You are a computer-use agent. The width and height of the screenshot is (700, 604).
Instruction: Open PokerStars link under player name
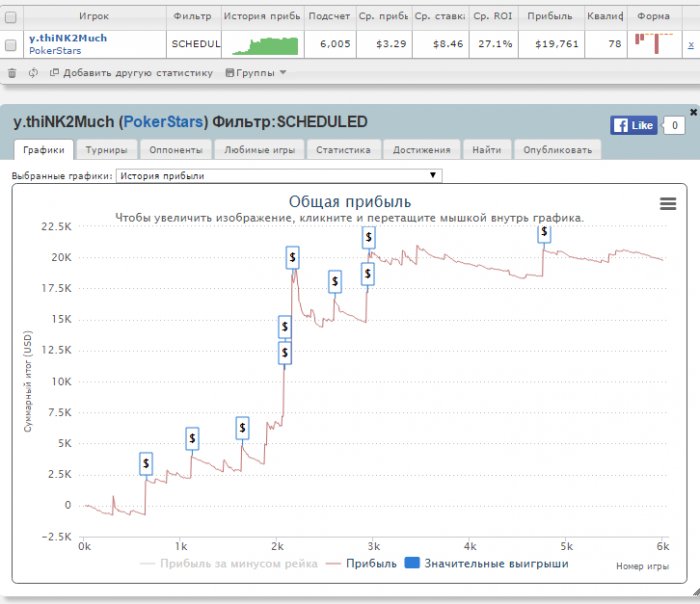tap(55, 51)
